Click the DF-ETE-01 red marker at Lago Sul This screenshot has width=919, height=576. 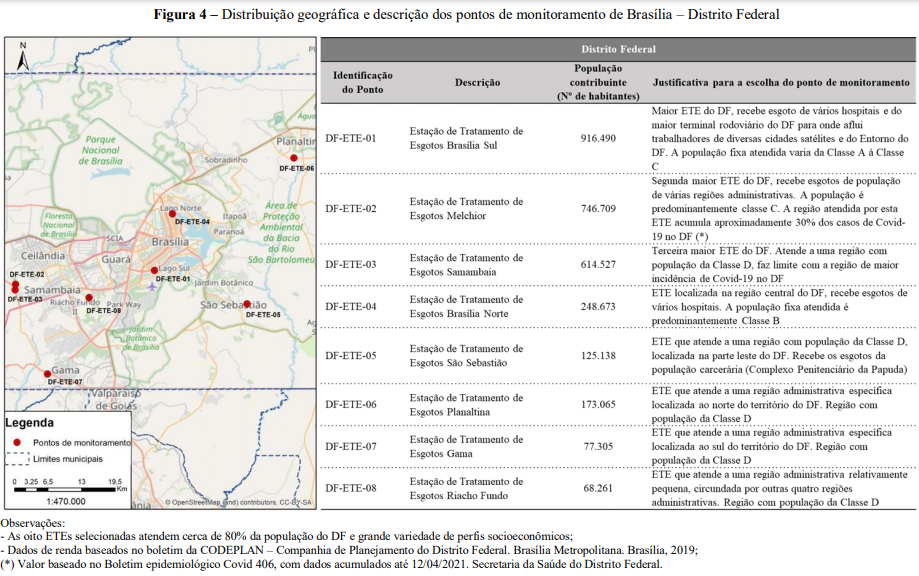tap(154, 271)
